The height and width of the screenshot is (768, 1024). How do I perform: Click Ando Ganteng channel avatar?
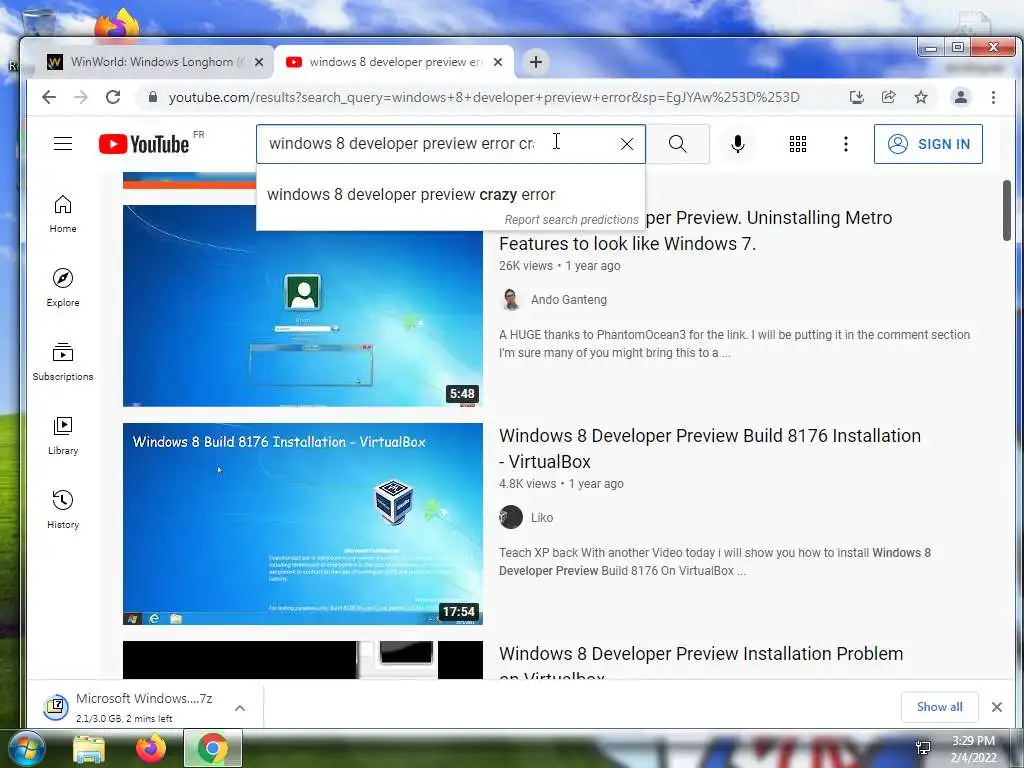coord(511,300)
